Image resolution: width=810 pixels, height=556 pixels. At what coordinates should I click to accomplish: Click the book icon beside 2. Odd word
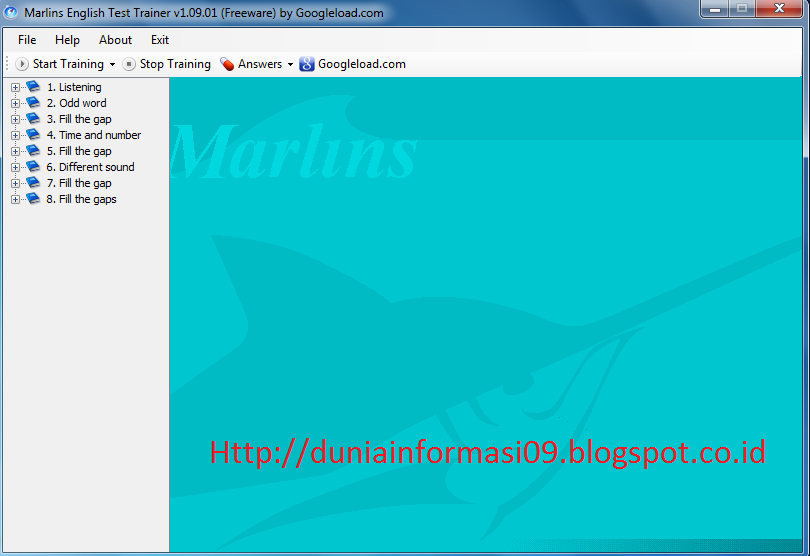pyautogui.click(x=33, y=102)
